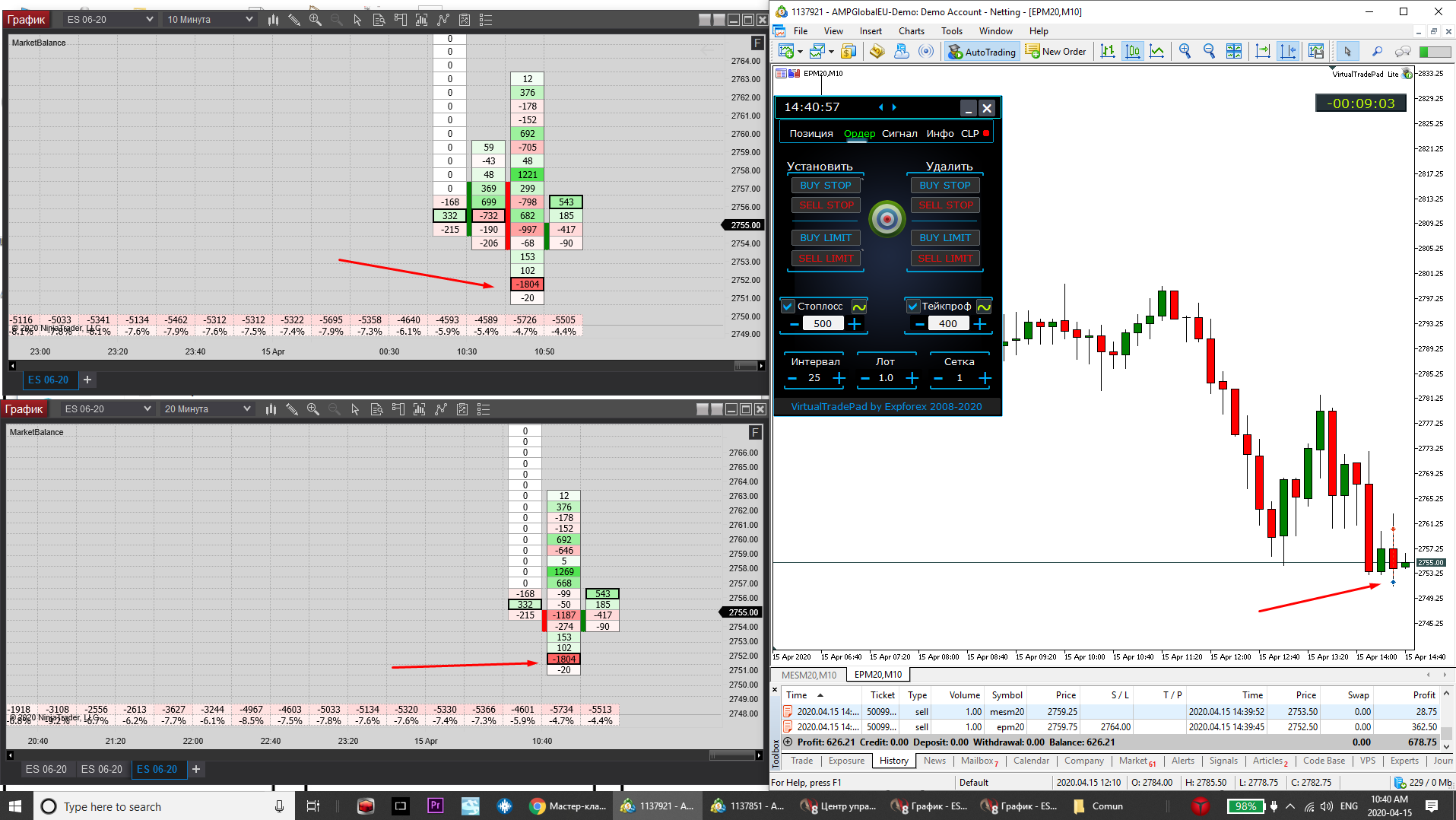Uncheck the Стоплосс checkbox
Viewport: 1456px width, 820px height.
[788, 307]
